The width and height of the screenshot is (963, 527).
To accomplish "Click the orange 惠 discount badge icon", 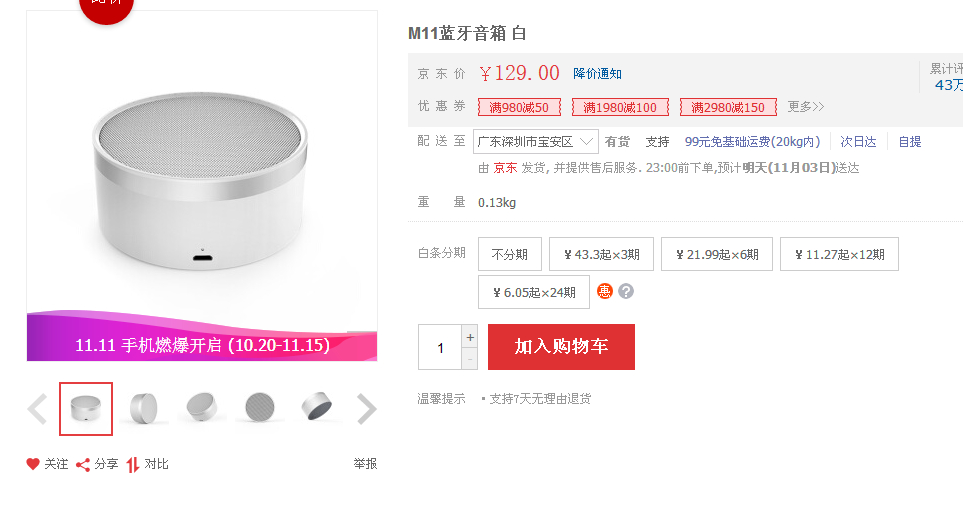I will coord(605,292).
